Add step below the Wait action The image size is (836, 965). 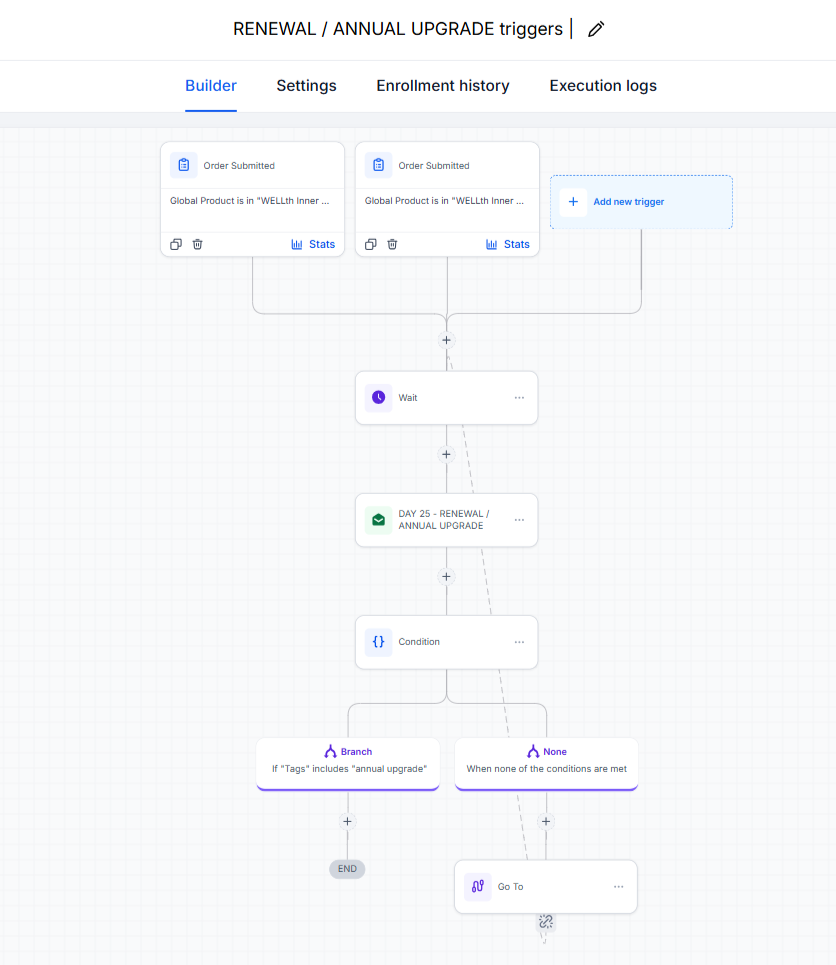(x=446, y=454)
